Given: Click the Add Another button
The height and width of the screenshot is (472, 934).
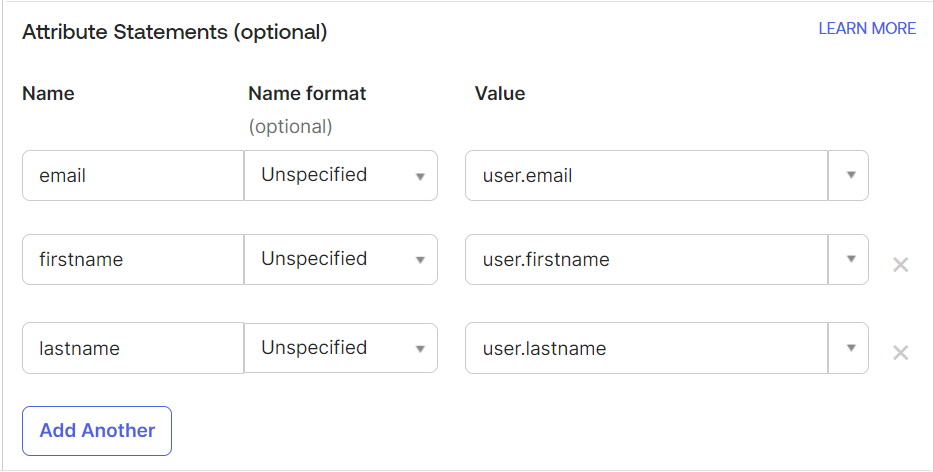Looking at the screenshot, I should point(97,431).
